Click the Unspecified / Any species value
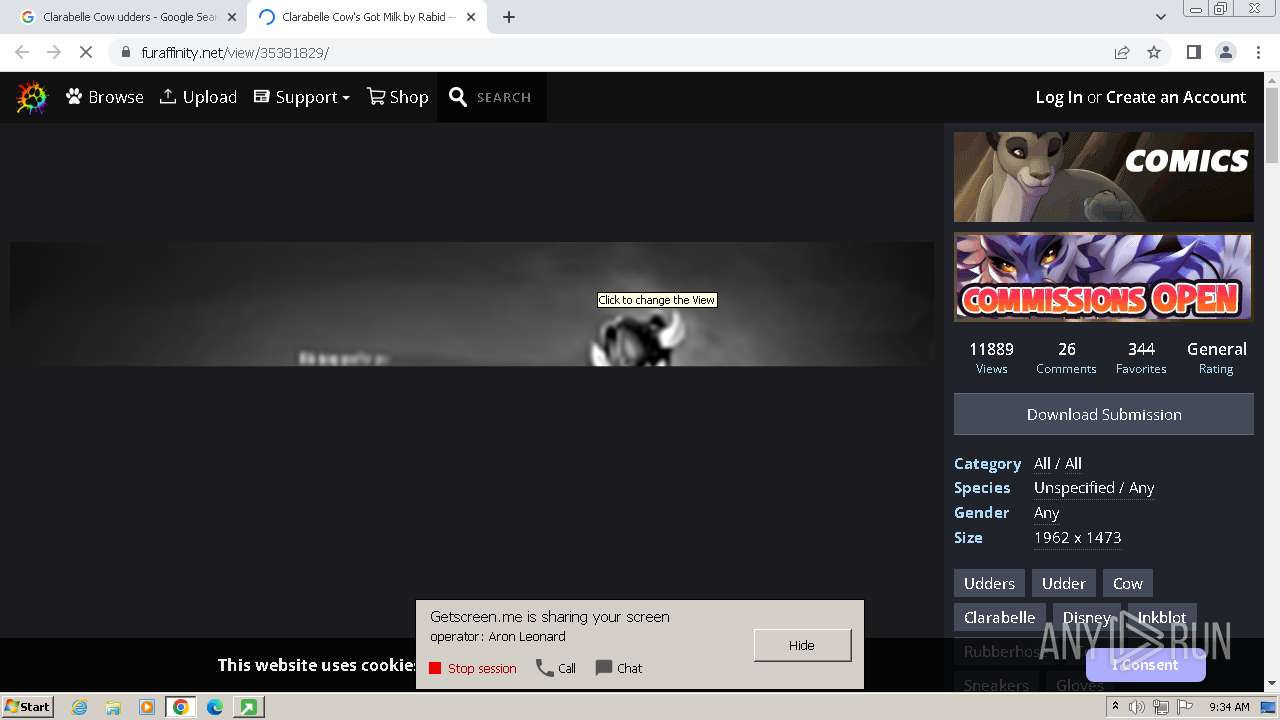This screenshot has width=1280, height=720. 1094,488
